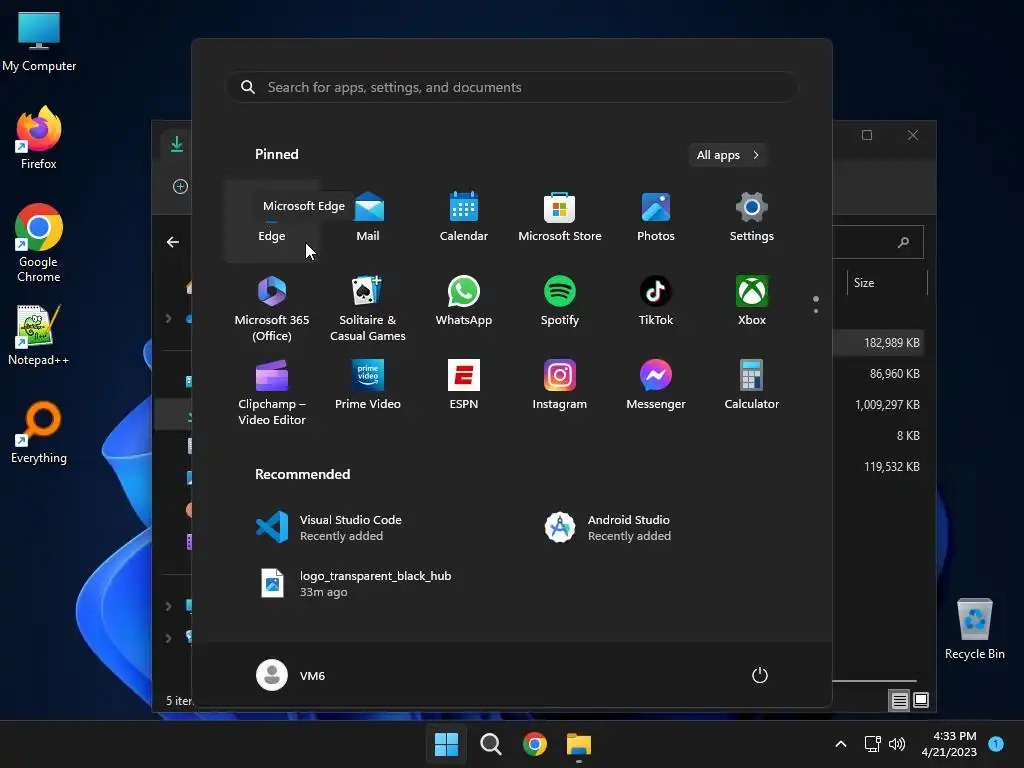Open the VM6 user account menu

291,675
